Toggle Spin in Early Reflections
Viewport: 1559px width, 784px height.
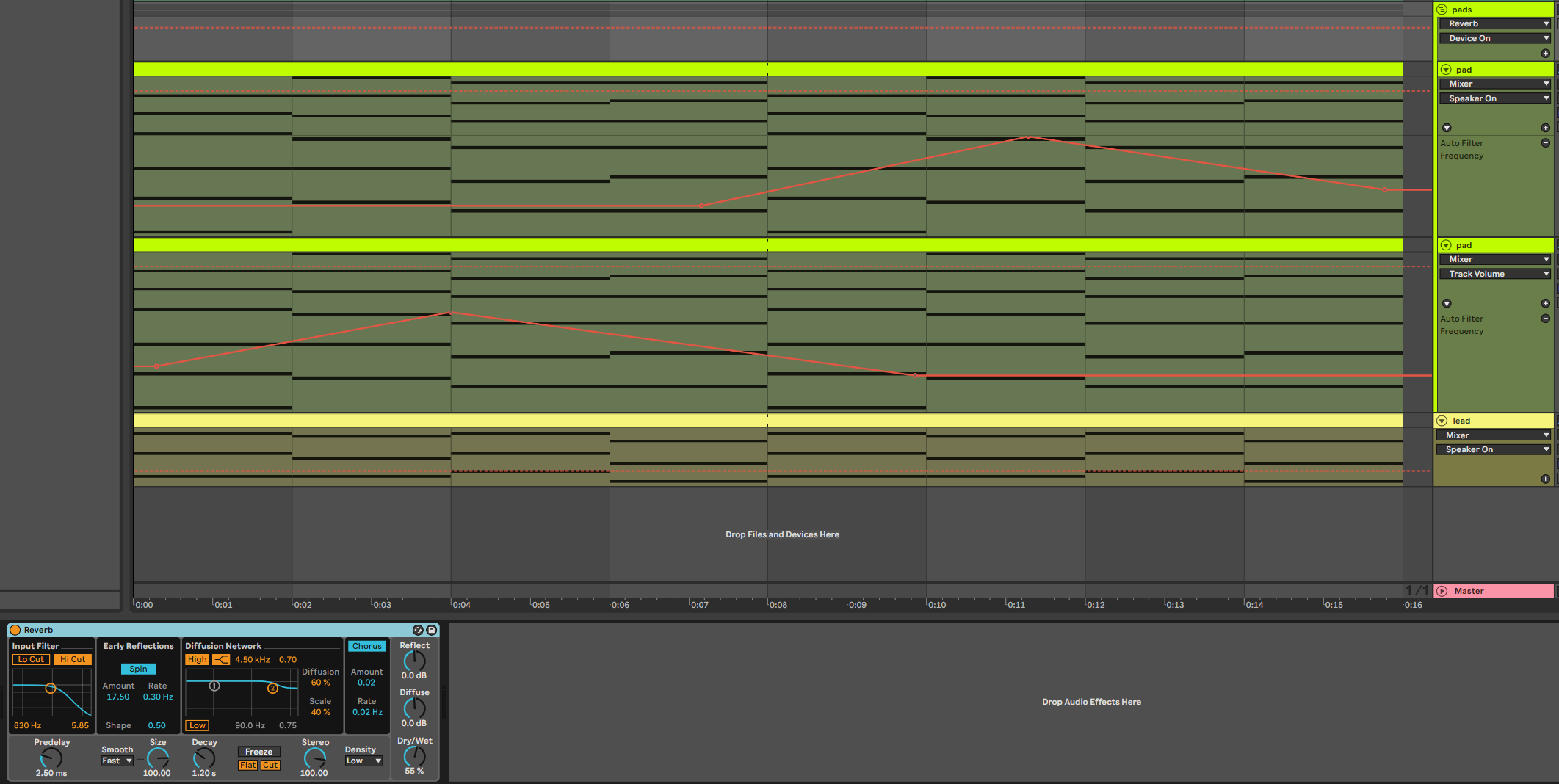[138, 669]
